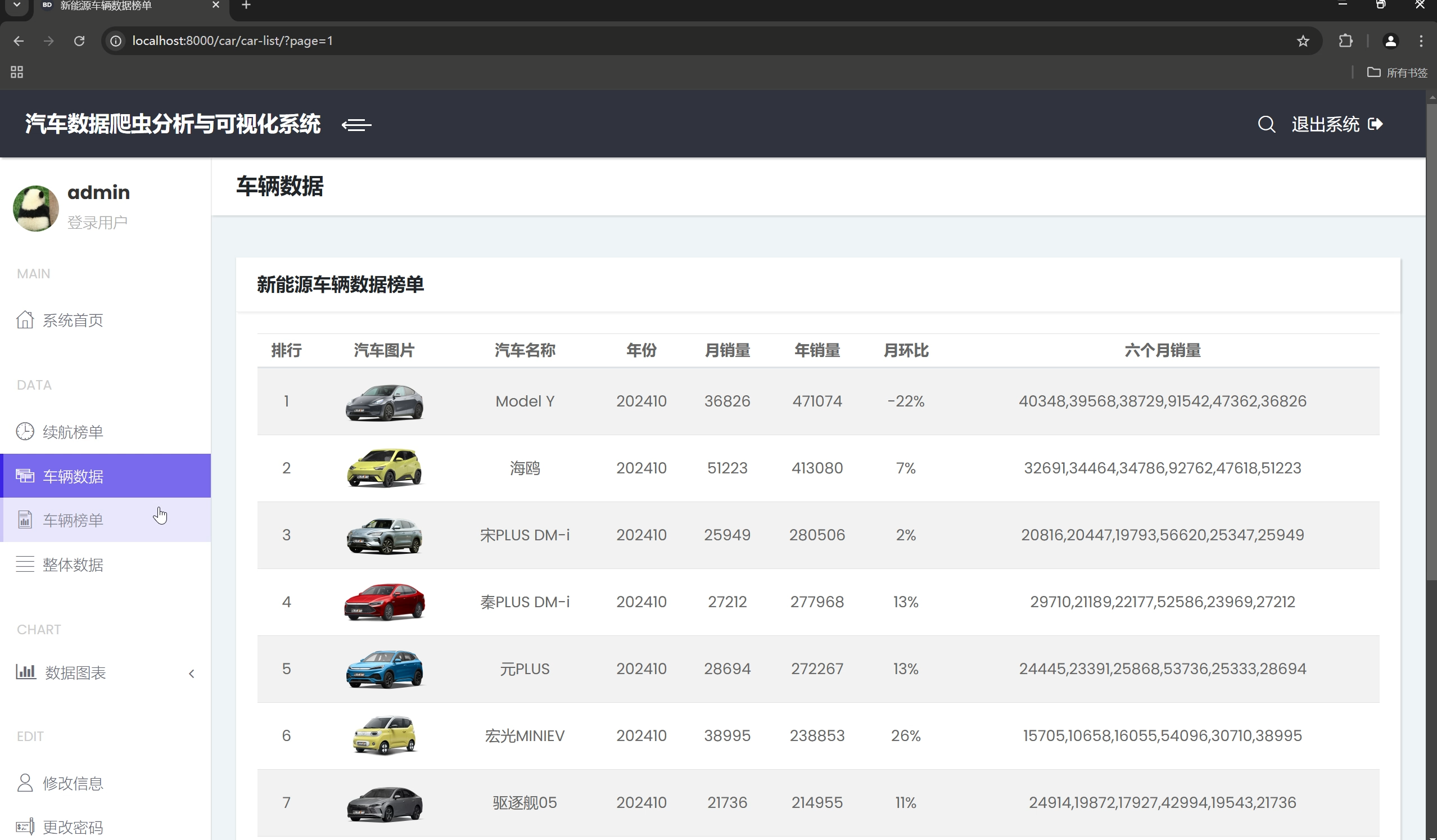Open the apps grid icon in bookmarks bar

16,72
